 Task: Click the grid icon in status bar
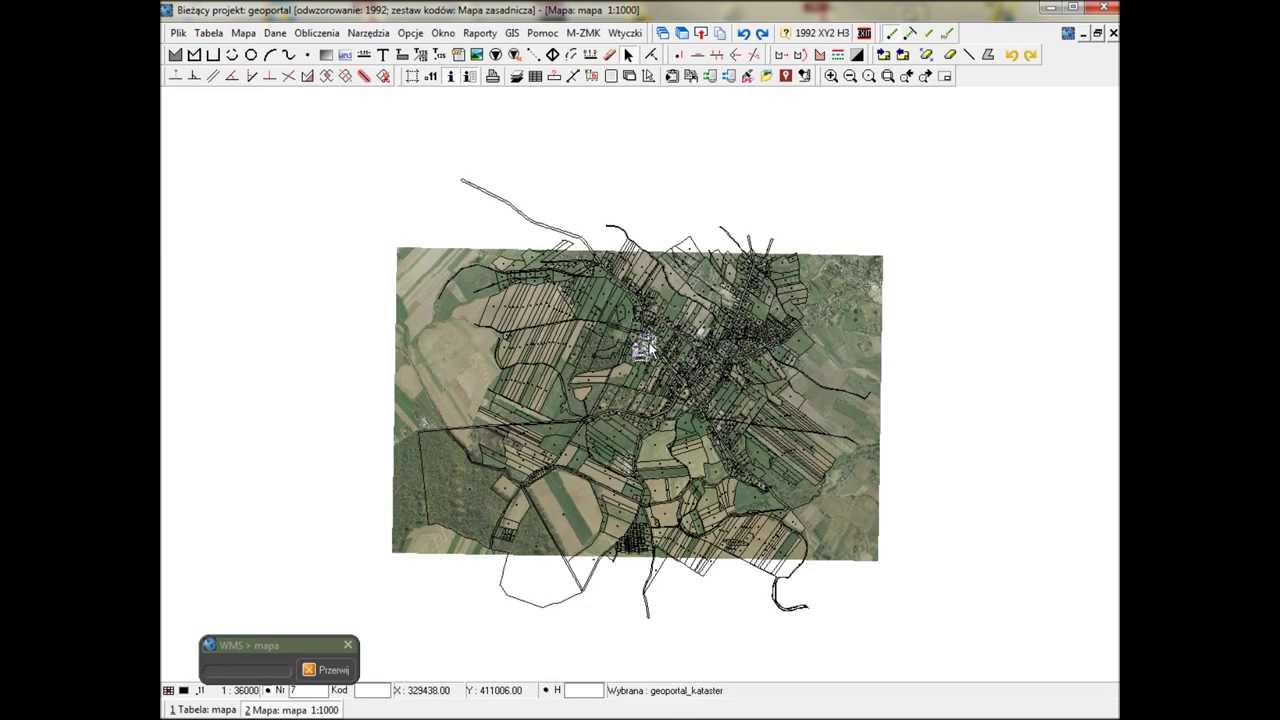pyautogui.click(x=169, y=690)
